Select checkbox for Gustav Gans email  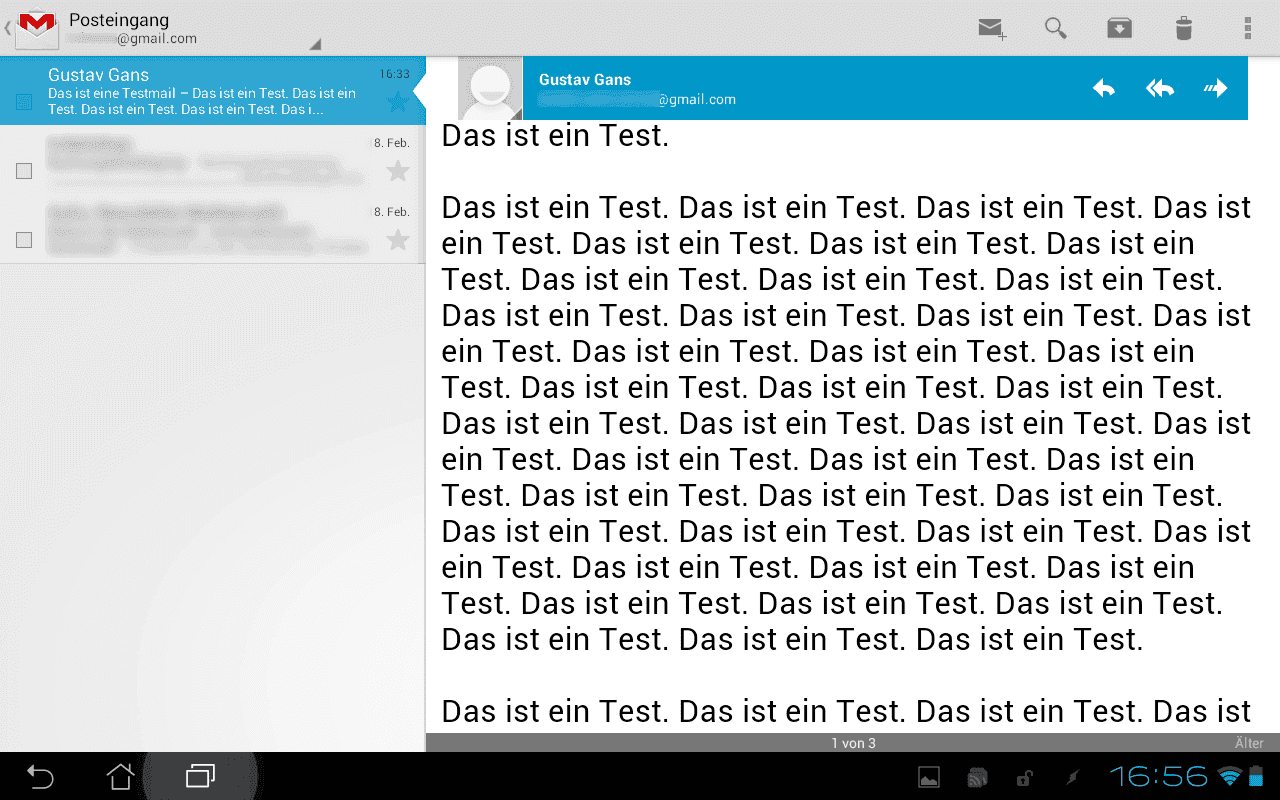point(24,102)
